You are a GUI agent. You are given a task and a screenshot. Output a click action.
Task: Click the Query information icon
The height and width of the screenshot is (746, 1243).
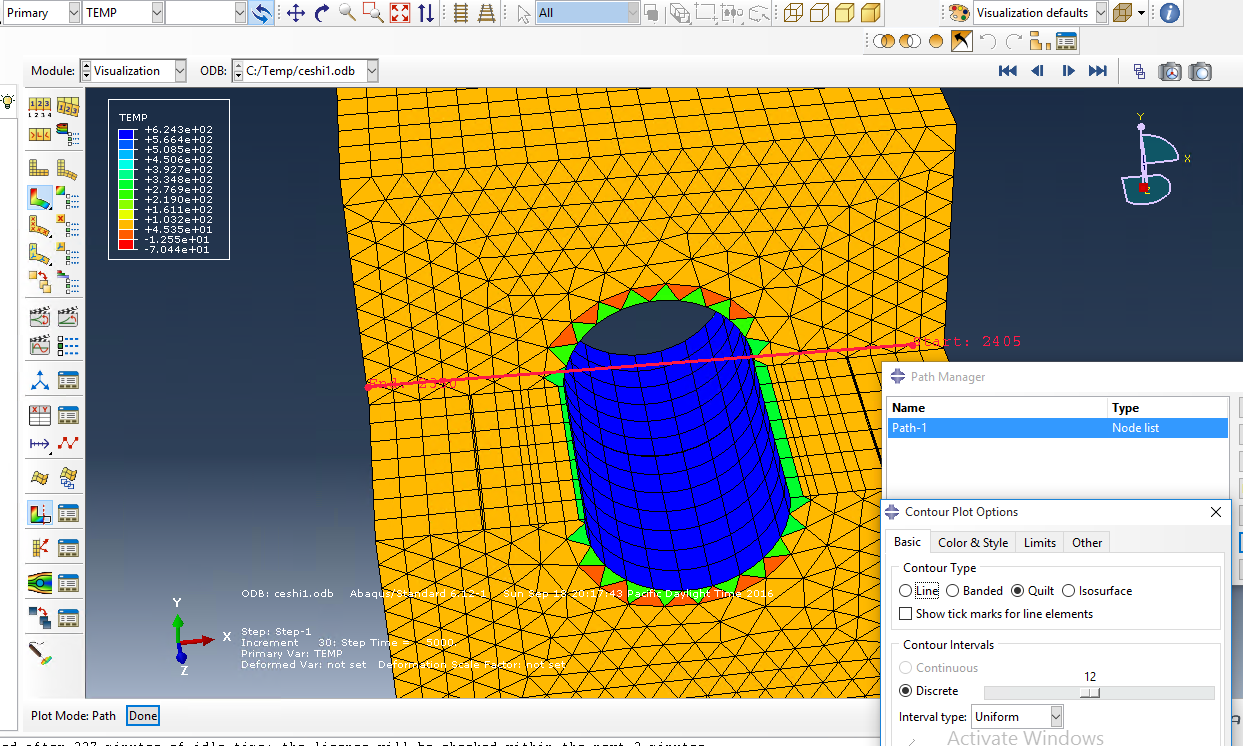1169,13
